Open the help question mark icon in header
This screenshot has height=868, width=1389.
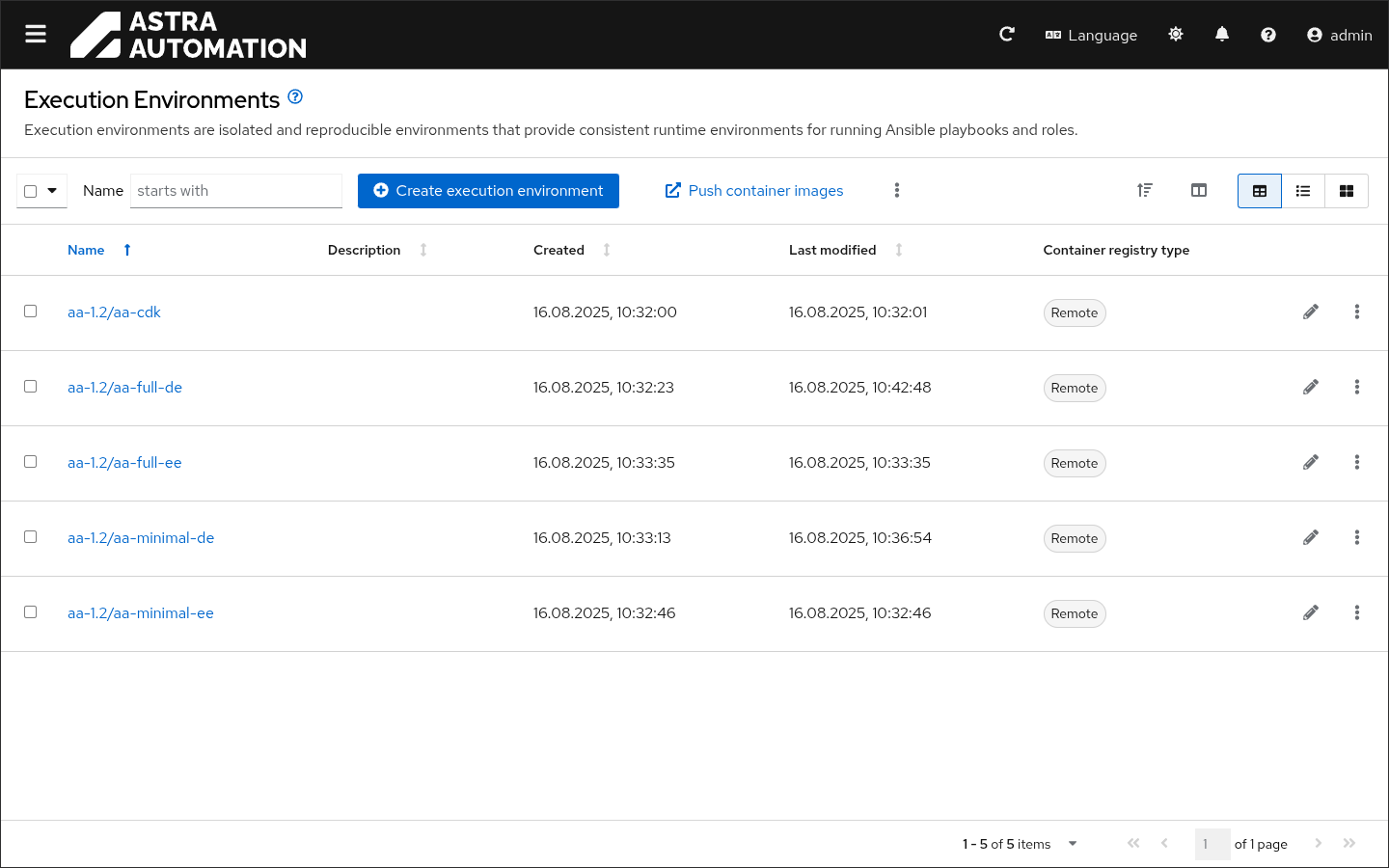point(1267,35)
